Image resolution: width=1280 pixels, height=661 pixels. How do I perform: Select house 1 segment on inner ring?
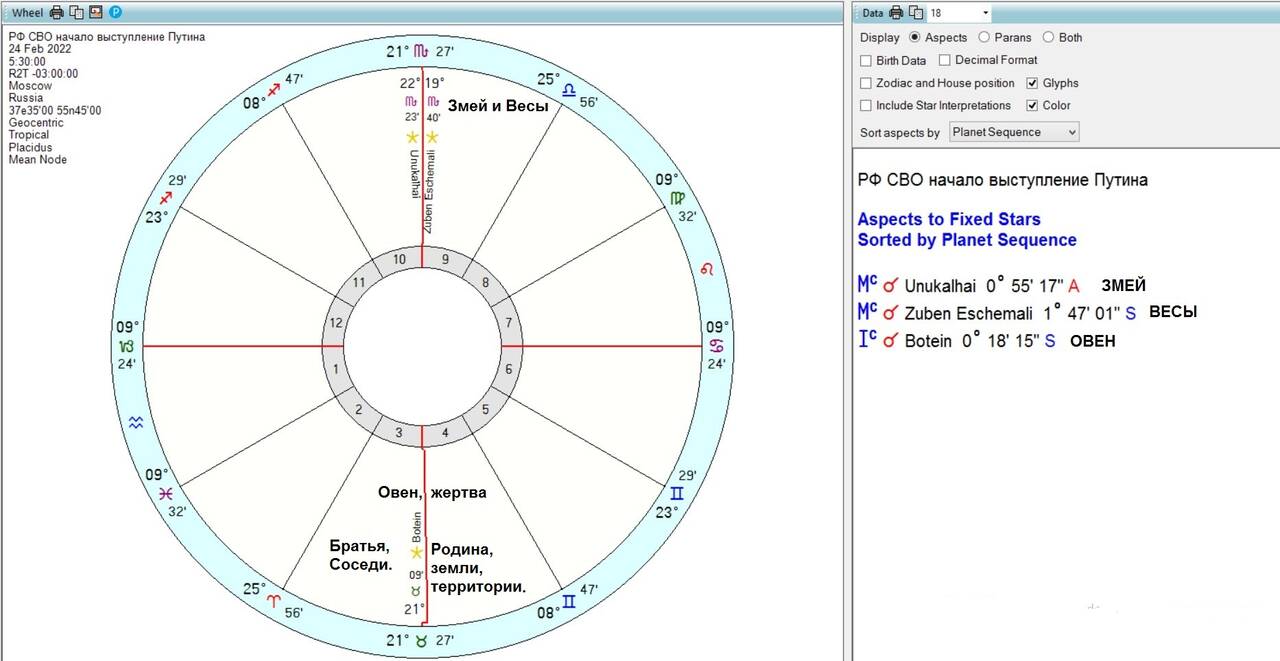(x=335, y=369)
